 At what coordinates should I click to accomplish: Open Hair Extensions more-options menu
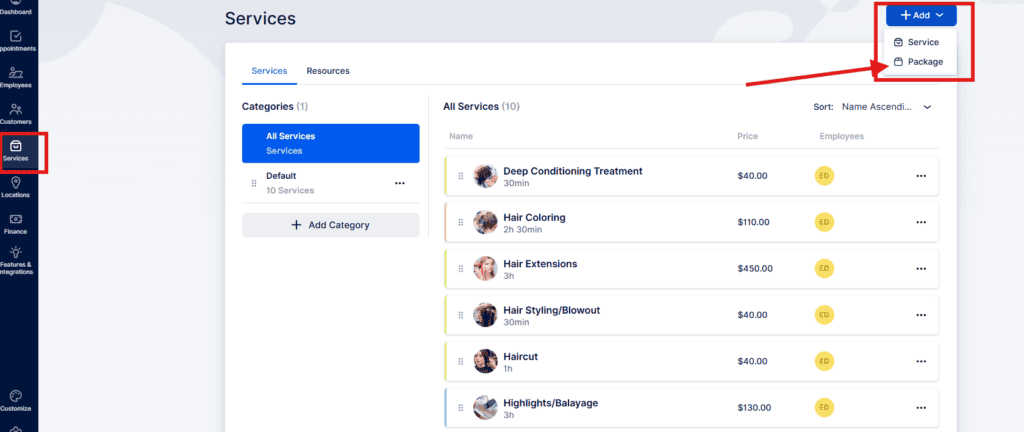(x=921, y=269)
